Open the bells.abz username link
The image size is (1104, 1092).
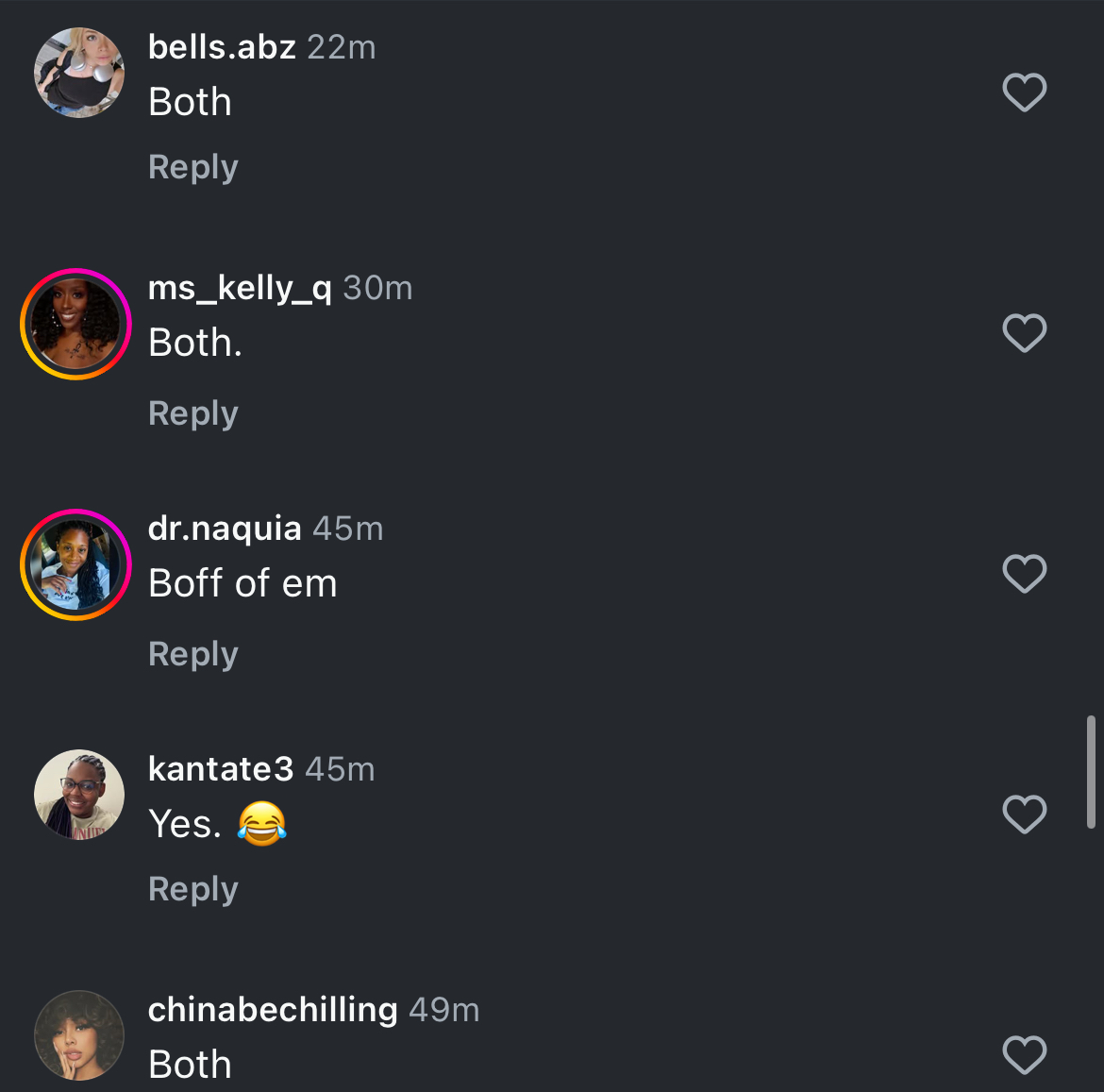coord(222,47)
